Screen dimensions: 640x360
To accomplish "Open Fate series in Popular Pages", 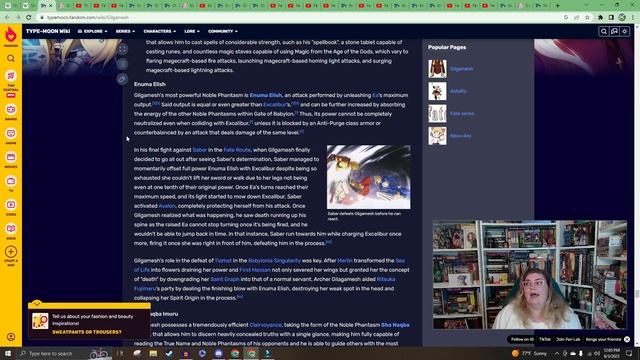I will coord(462,113).
